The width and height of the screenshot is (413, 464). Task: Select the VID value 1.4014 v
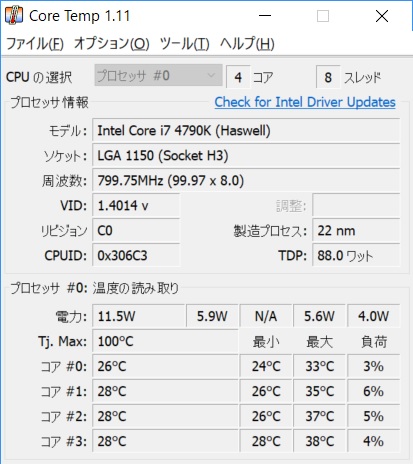(x=136, y=205)
